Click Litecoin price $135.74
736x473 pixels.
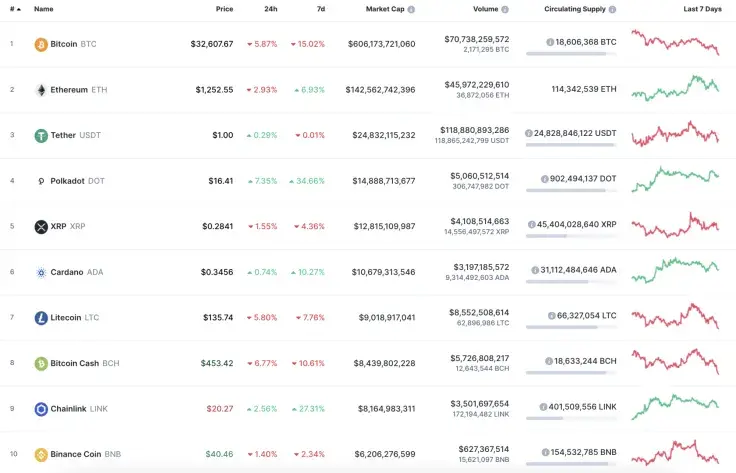218,318
